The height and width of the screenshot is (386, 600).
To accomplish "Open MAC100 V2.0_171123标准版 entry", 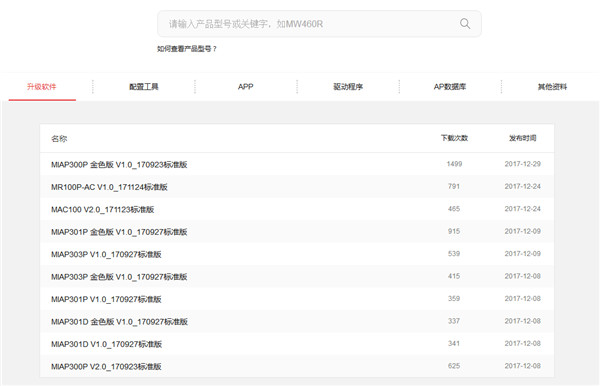I will tap(103, 210).
